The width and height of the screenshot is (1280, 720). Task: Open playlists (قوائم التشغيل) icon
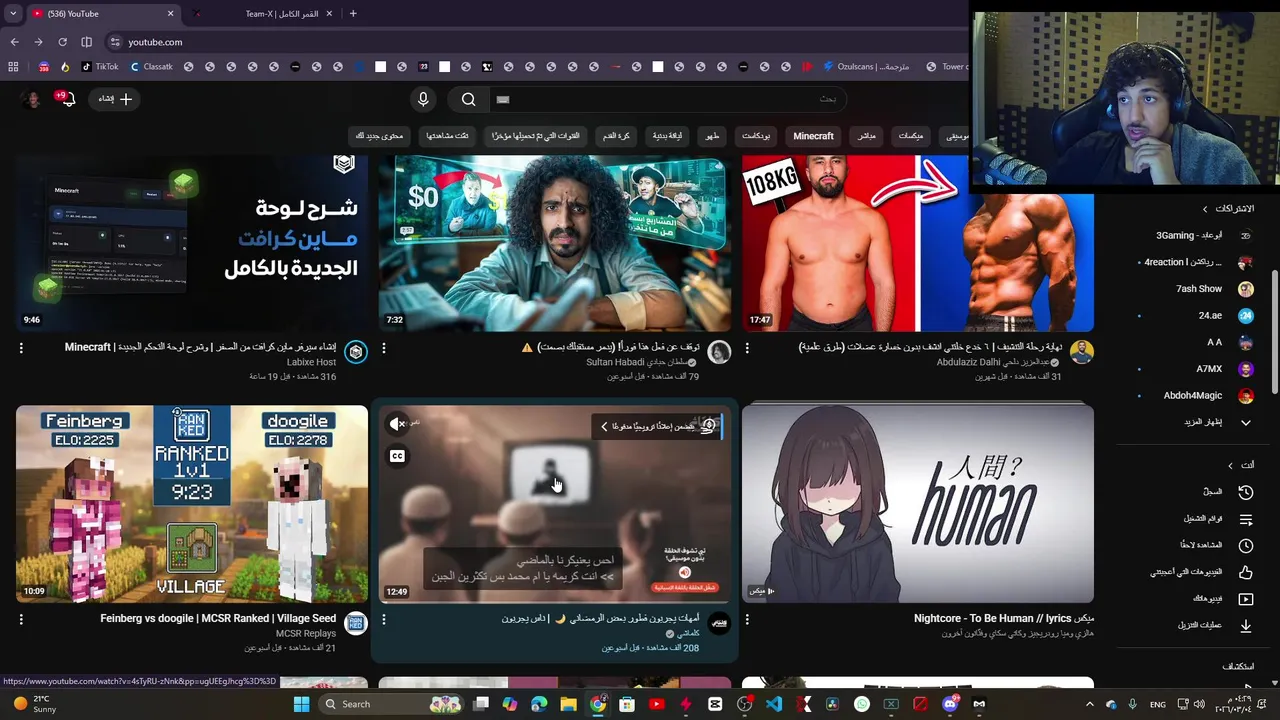pyautogui.click(x=1246, y=519)
